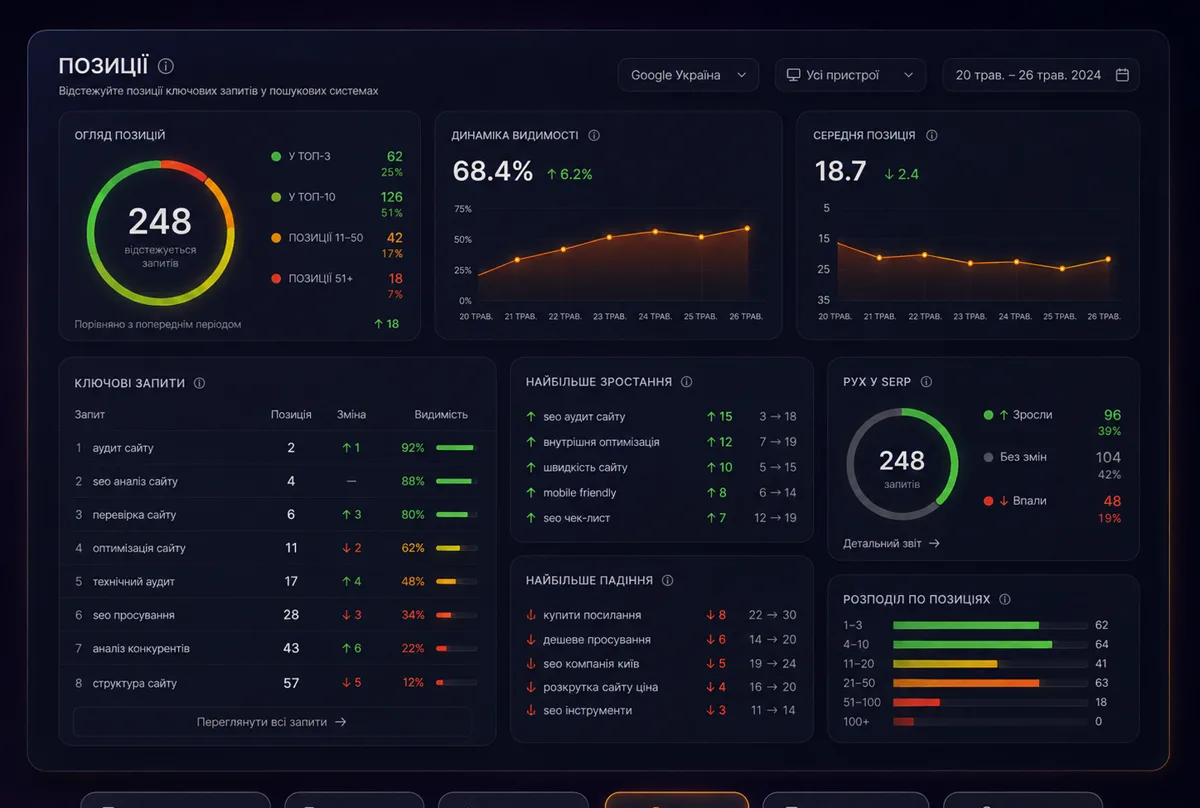Image resolution: width=1200 pixels, height=808 pixels.
Task: Select seo компанія київ decline entry
Action: click(x=661, y=663)
